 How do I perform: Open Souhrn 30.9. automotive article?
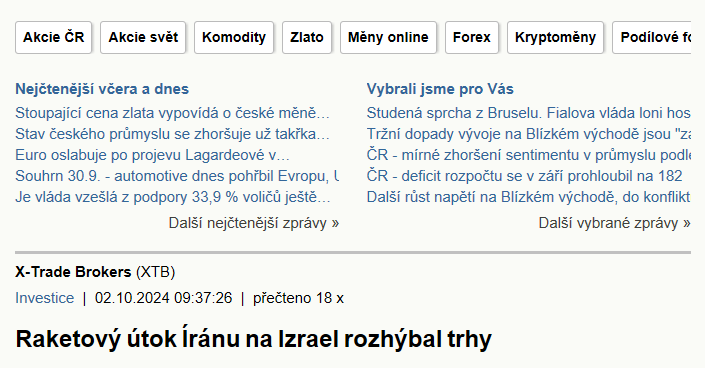(177, 176)
